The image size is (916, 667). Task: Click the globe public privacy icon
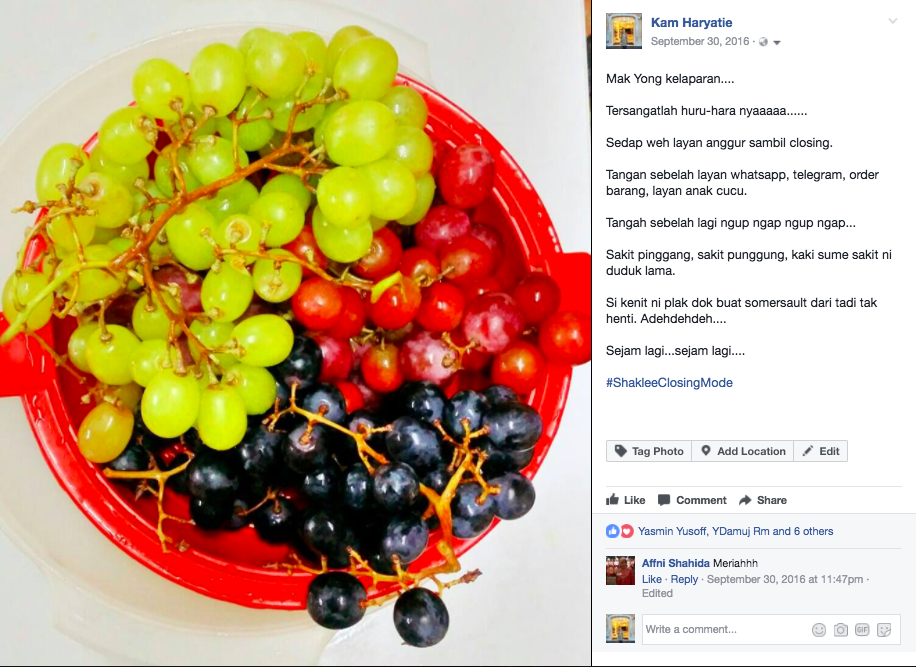(763, 42)
